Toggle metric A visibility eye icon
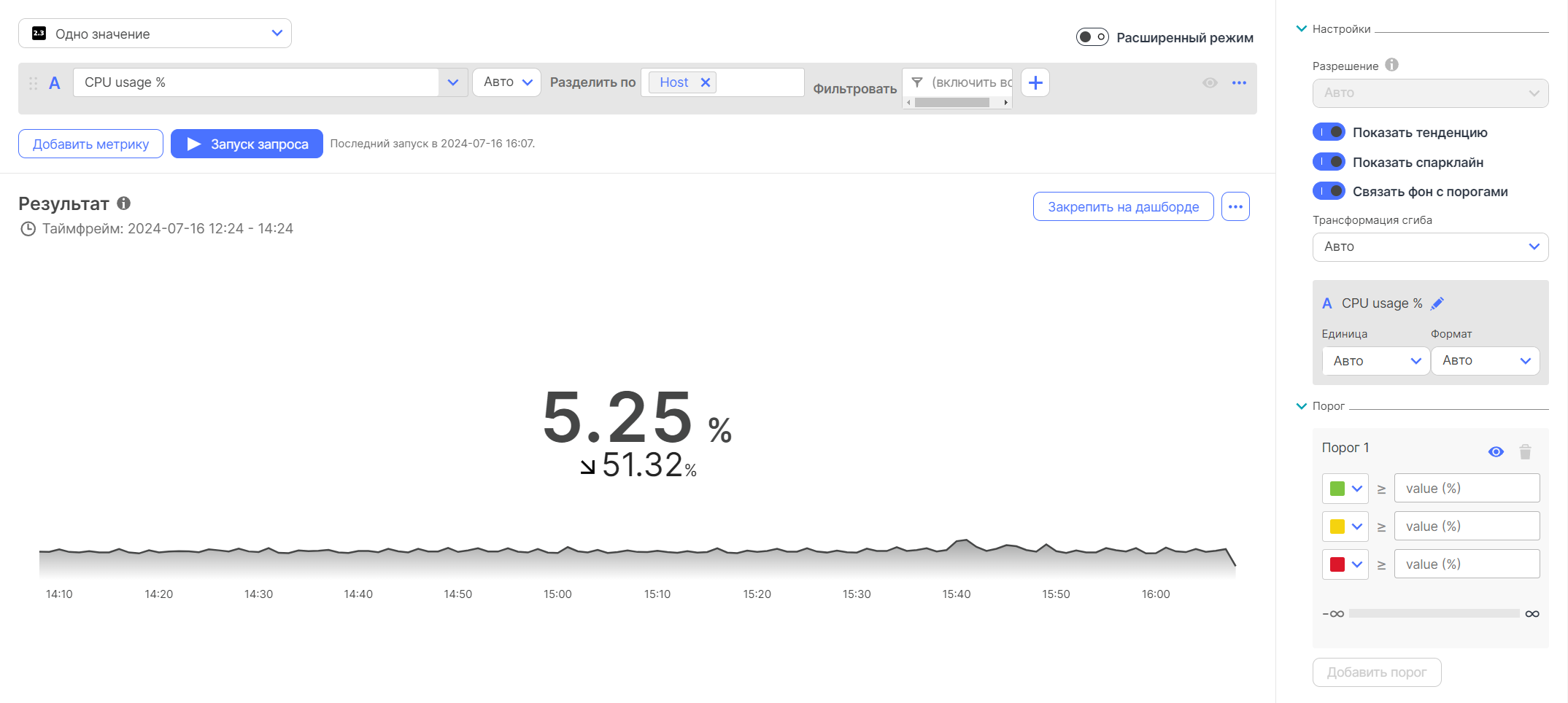The image size is (1568, 703). tap(1210, 83)
